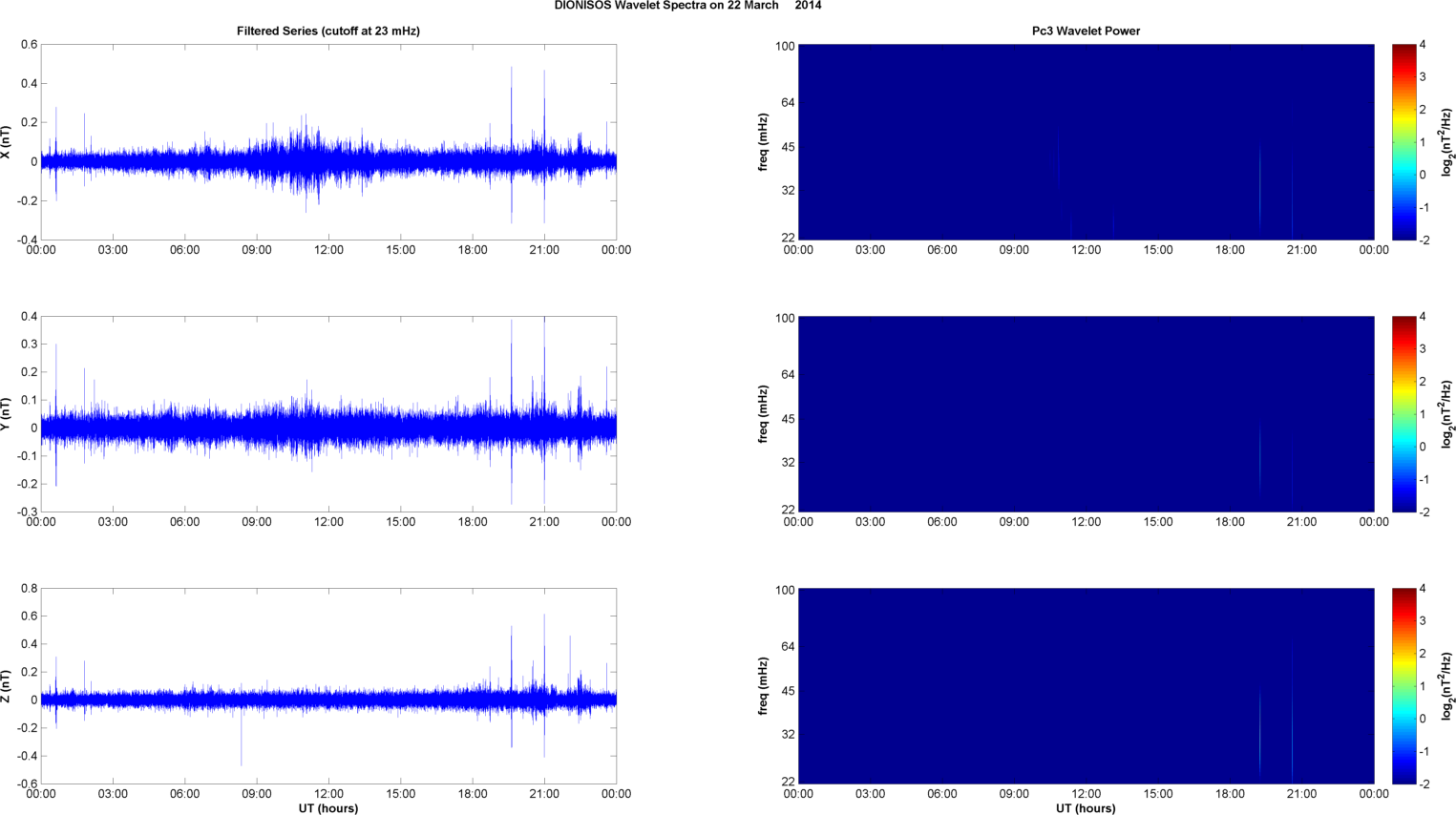This screenshot has height=815, width=1456.
Task: Click the 100 frequency tick of top spectrogram
Action: (x=785, y=46)
